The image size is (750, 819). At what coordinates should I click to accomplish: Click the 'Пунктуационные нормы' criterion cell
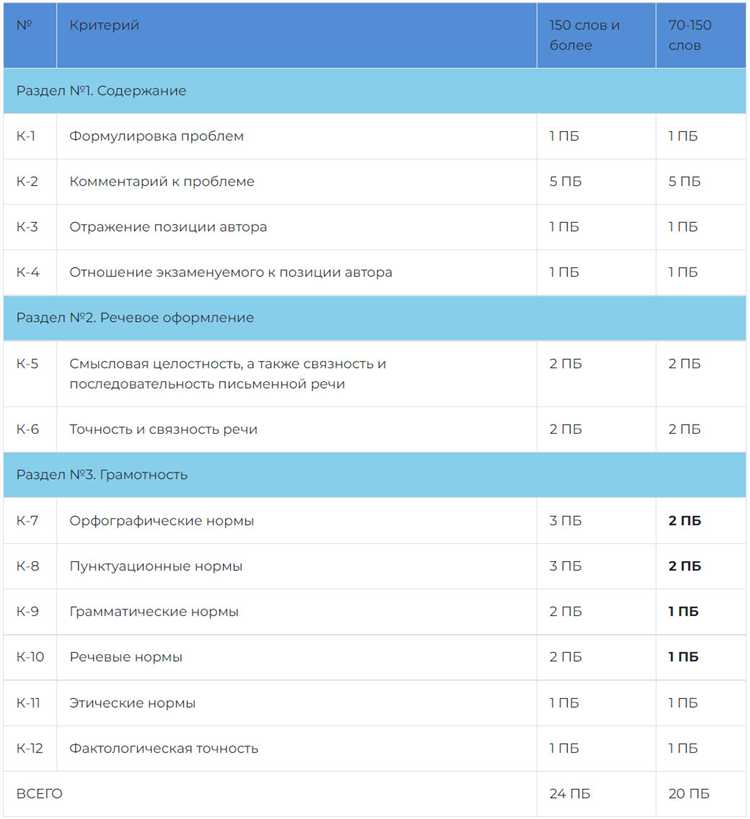click(156, 566)
